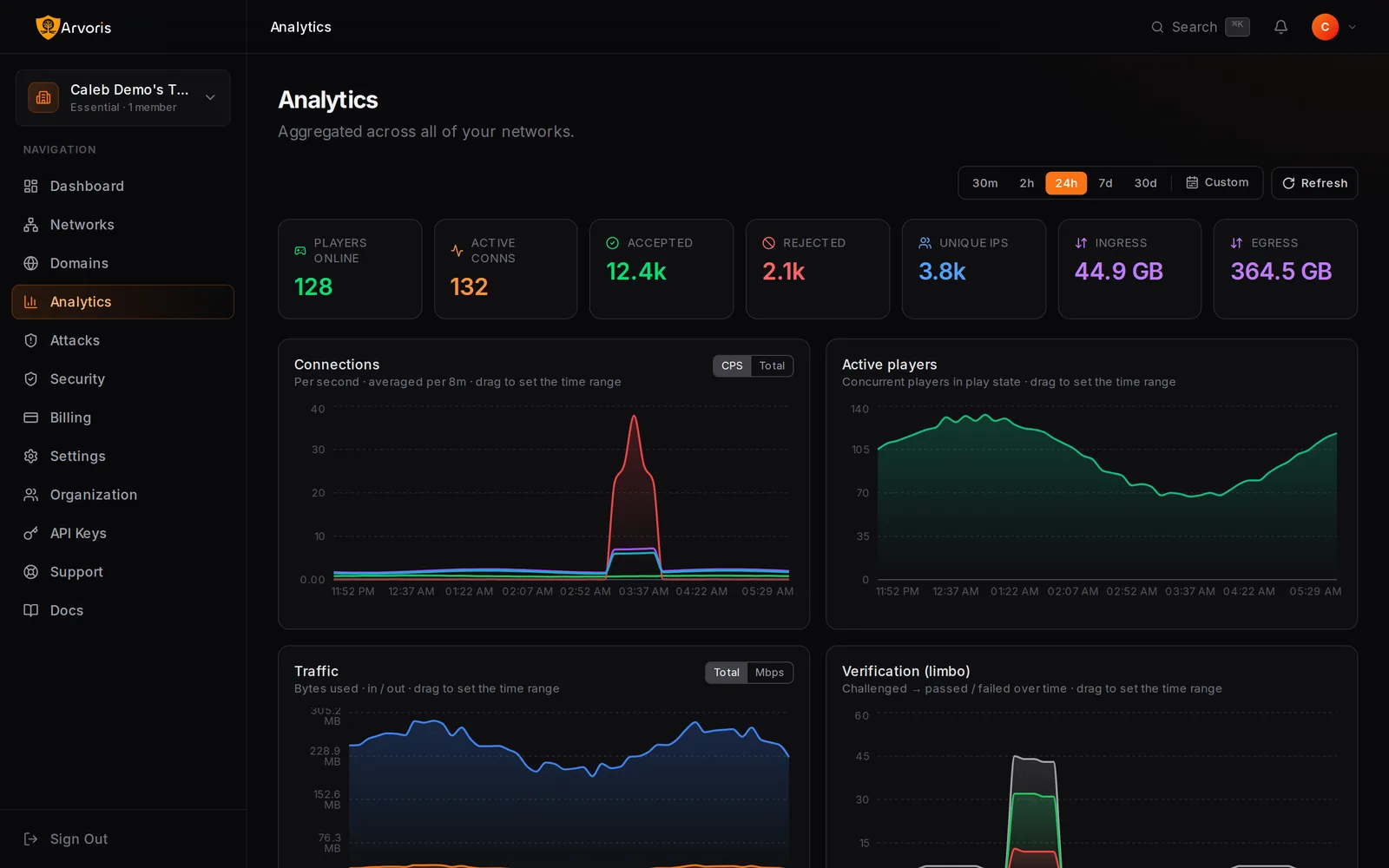Click the Egress value 364.5 GB
1389x868 pixels.
[1280, 272]
